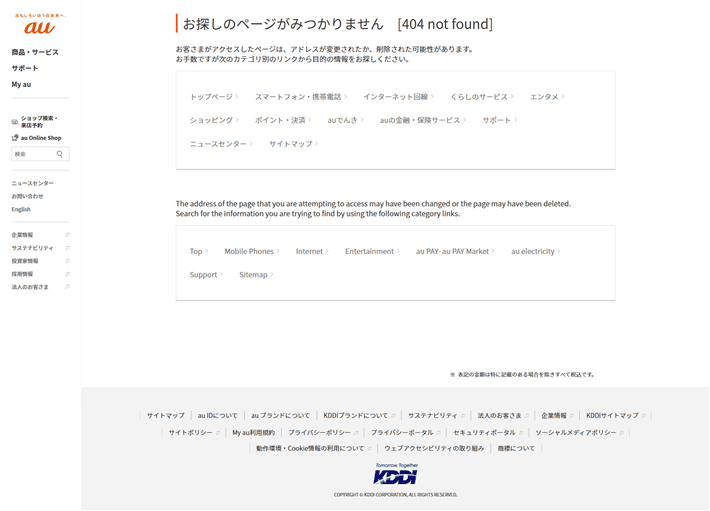Click external link icon beside 採用情報
Image resolution: width=710 pixels, height=511 pixels.
tap(67, 274)
